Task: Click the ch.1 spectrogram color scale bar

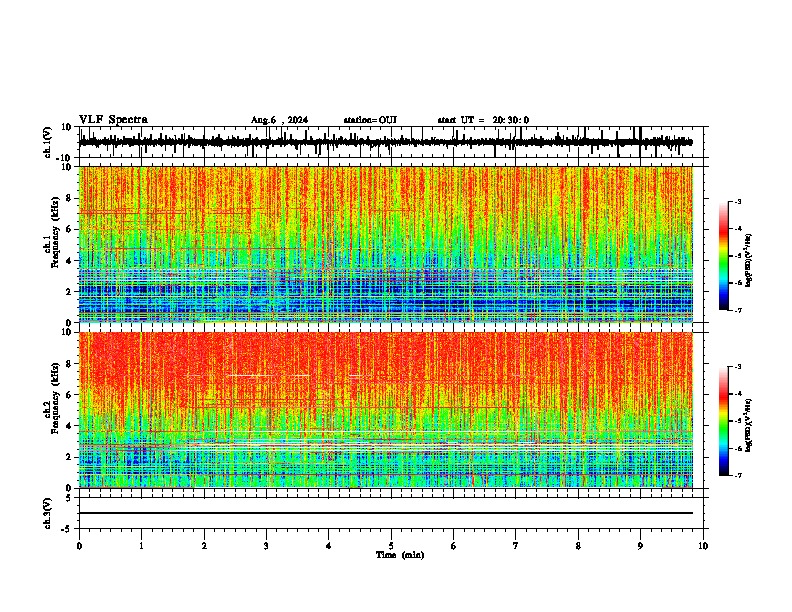Action: click(x=724, y=256)
